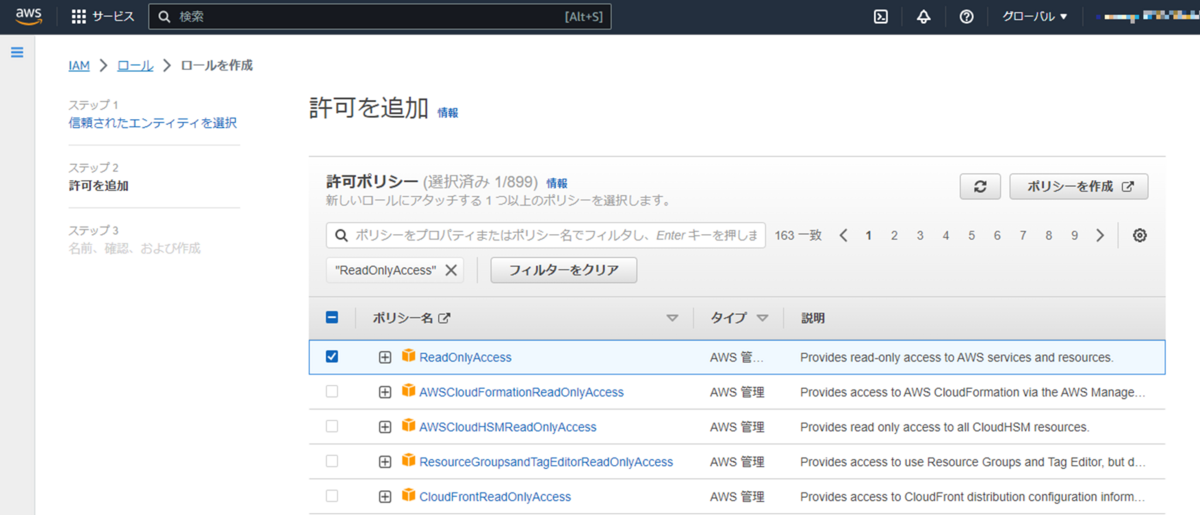The height and width of the screenshot is (515, 1200).
Task: Go to previous results page arrow
Action: click(843, 236)
